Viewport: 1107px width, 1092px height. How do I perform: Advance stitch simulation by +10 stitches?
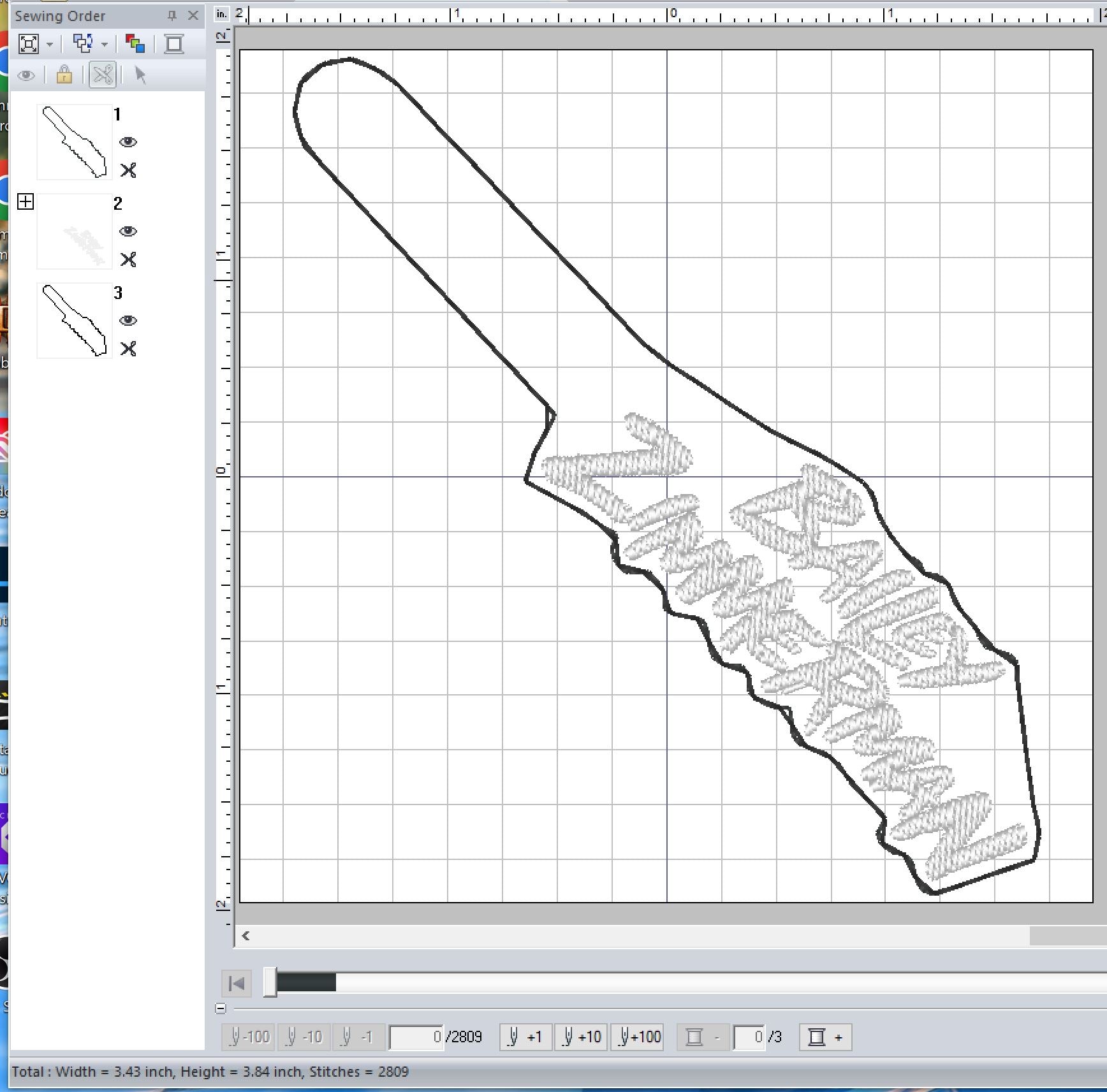point(581,1037)
